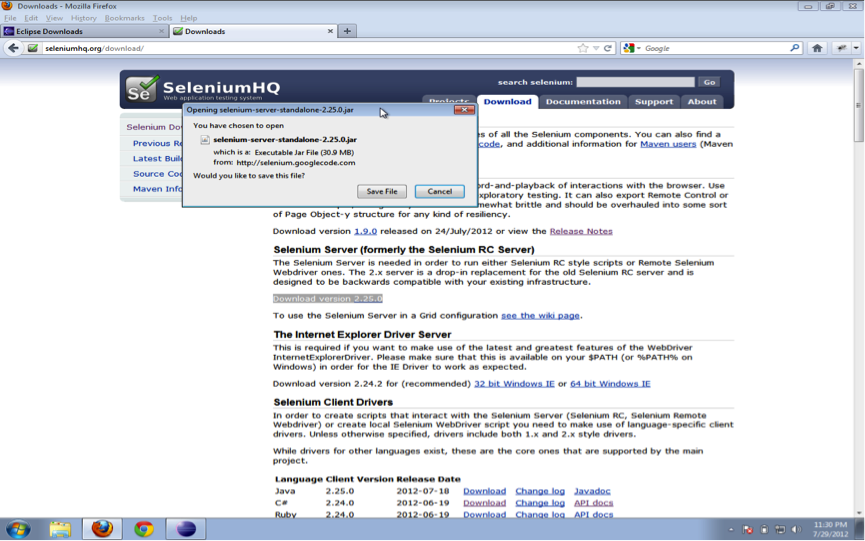Download 32 bit Windows IE driver
Image resolution: width=865 pixels, height=541 pixels.
pyautogui.click(x=514, y=383)
